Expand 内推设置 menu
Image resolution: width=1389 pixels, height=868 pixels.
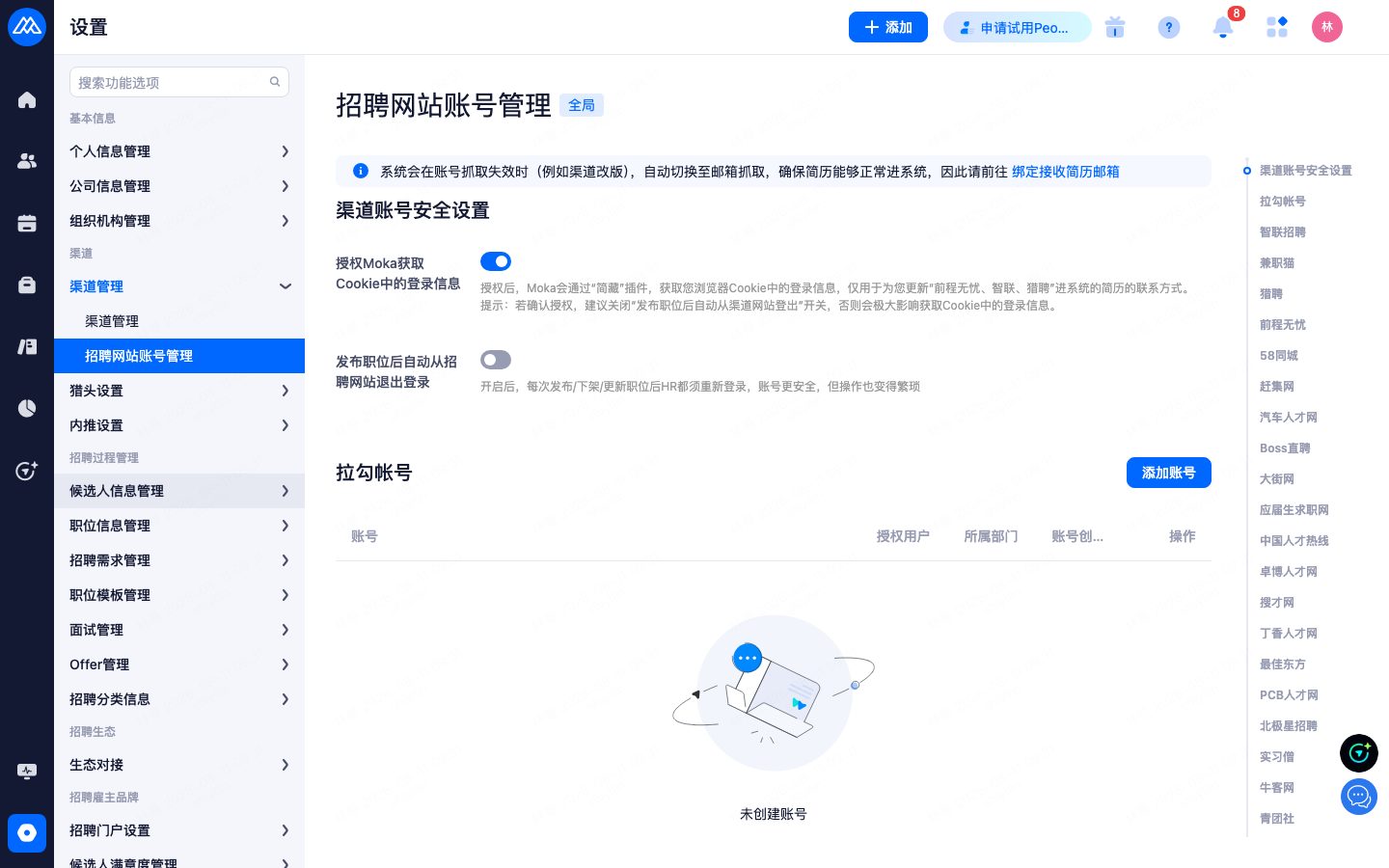(x=179, y=425)
